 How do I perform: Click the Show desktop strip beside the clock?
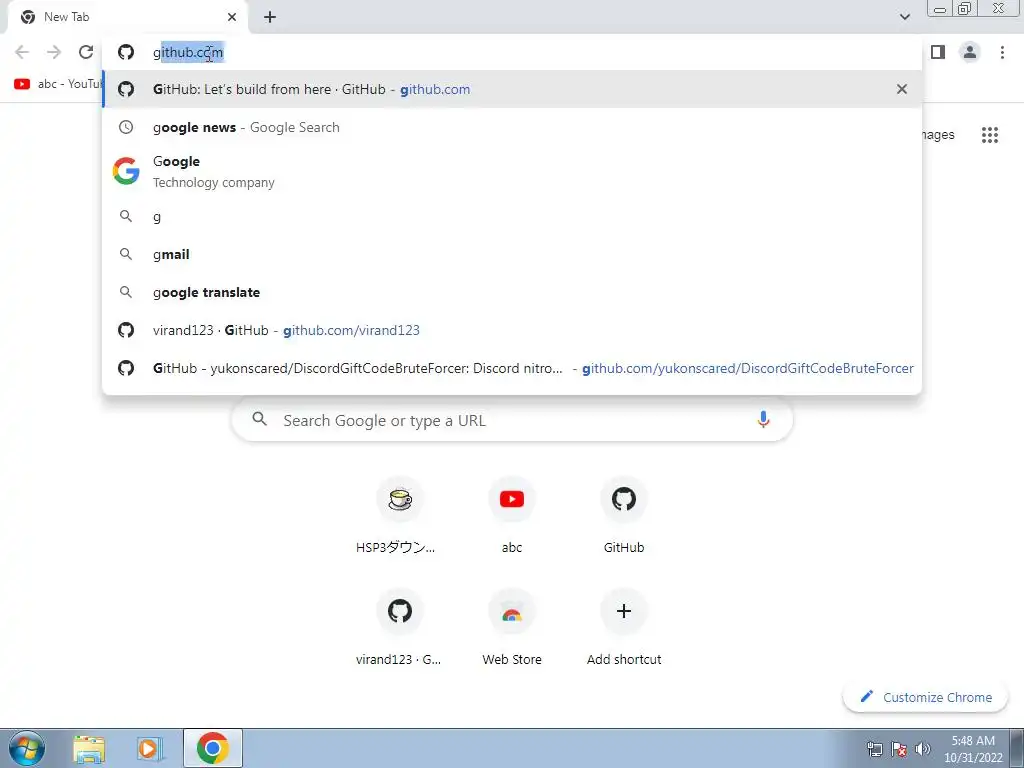[1017, 748]
